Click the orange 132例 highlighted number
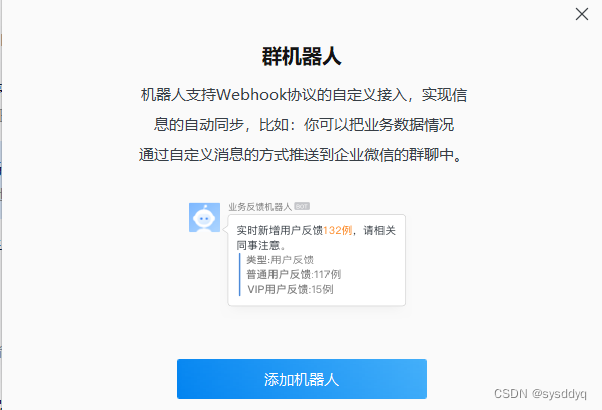 337,230
